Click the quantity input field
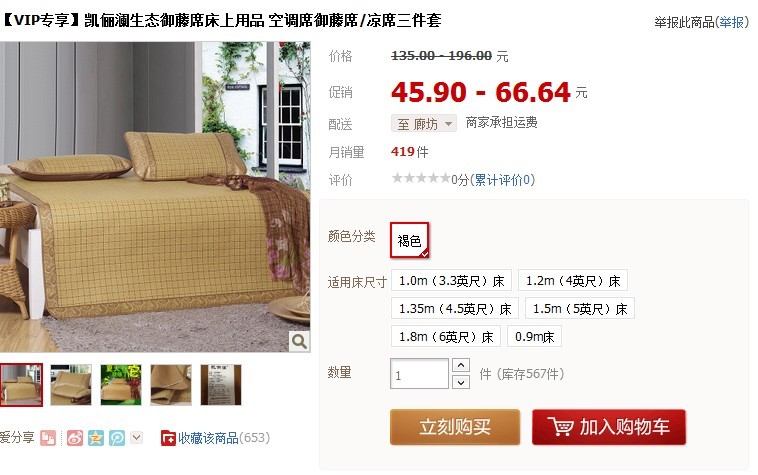The image size is (758, 475). [419, 374]
